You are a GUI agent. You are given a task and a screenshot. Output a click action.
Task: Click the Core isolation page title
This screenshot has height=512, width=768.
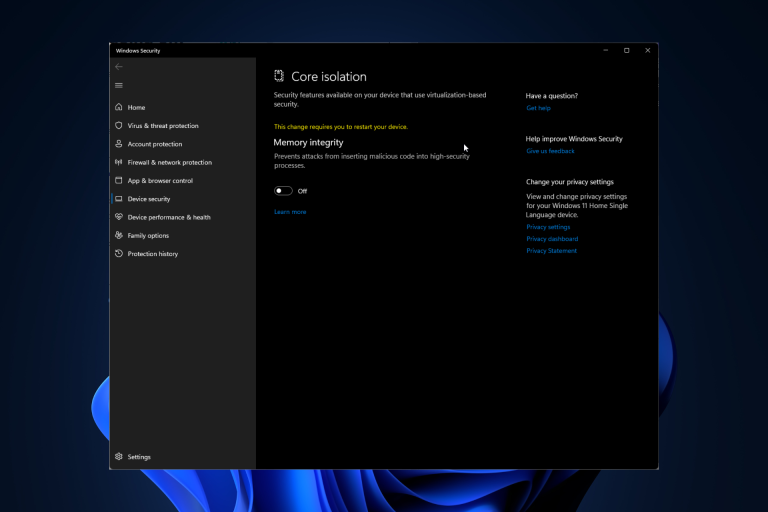329,76
